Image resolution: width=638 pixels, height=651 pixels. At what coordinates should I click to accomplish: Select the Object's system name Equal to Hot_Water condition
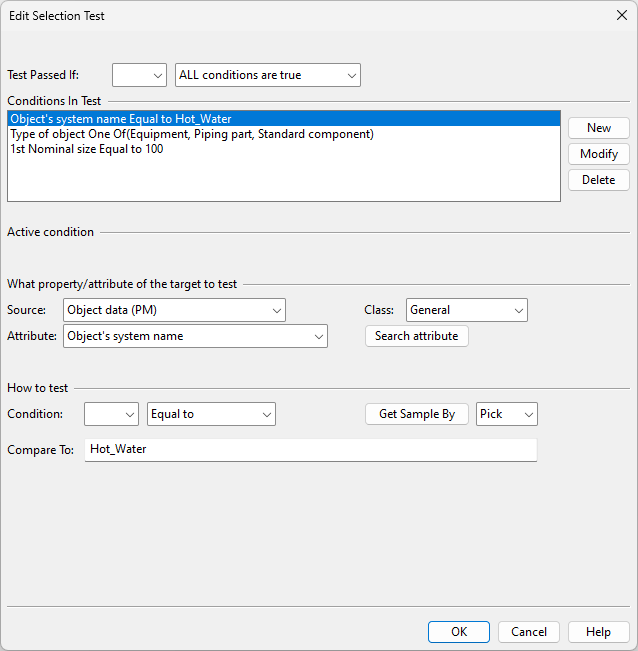[121, 119]
